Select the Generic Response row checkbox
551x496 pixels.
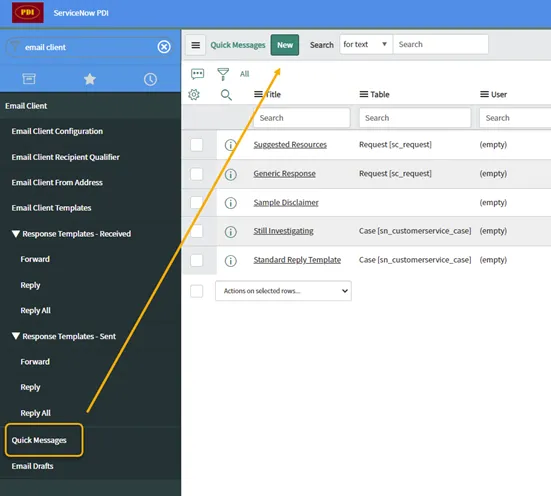[196, 174]
